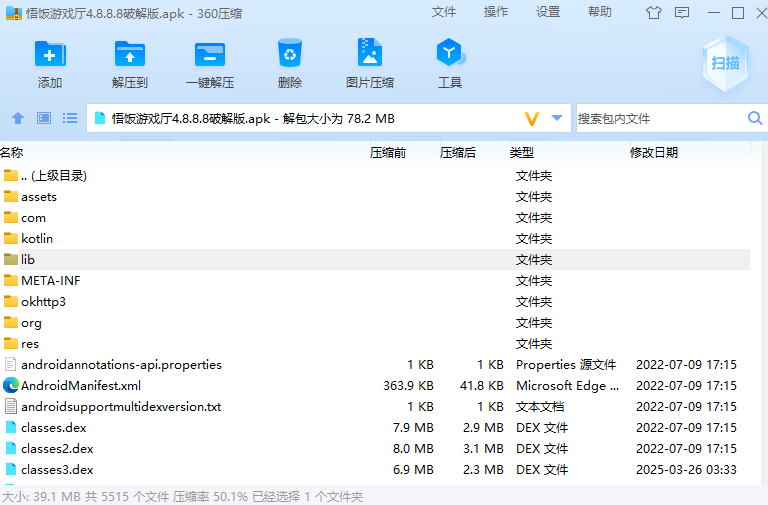This screenshot has height=505, width=768.
Task: Select the kotlin folder
Action: 375,239
